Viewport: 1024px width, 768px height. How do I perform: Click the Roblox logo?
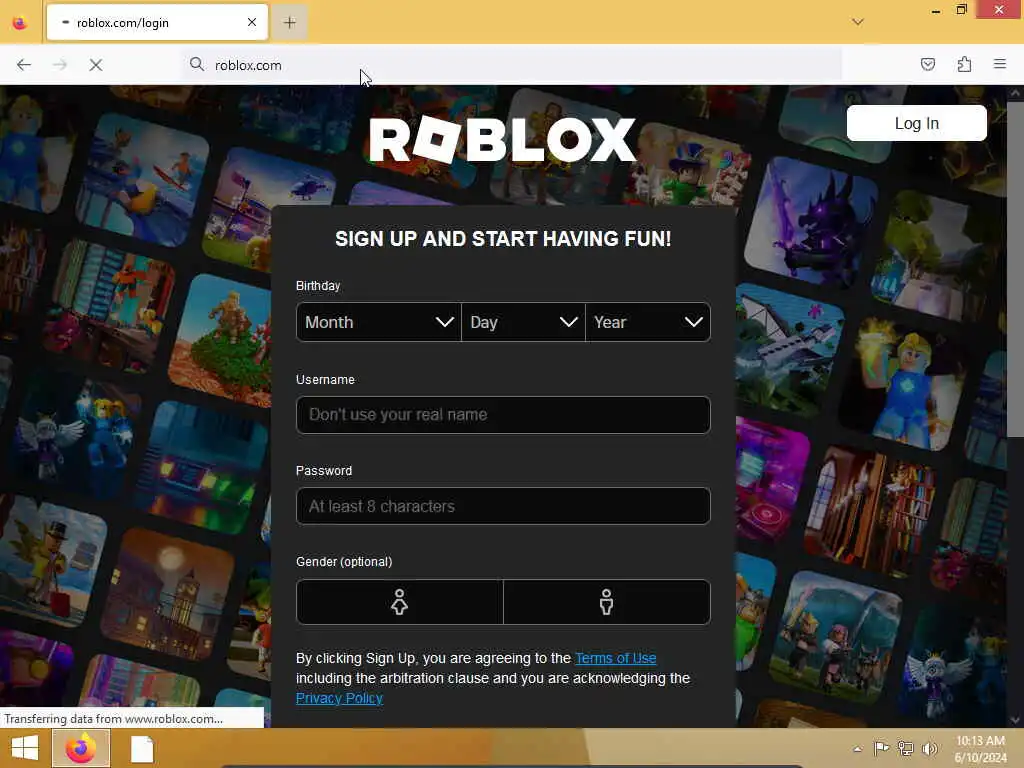pyautogui.click(x=502, y=139)
